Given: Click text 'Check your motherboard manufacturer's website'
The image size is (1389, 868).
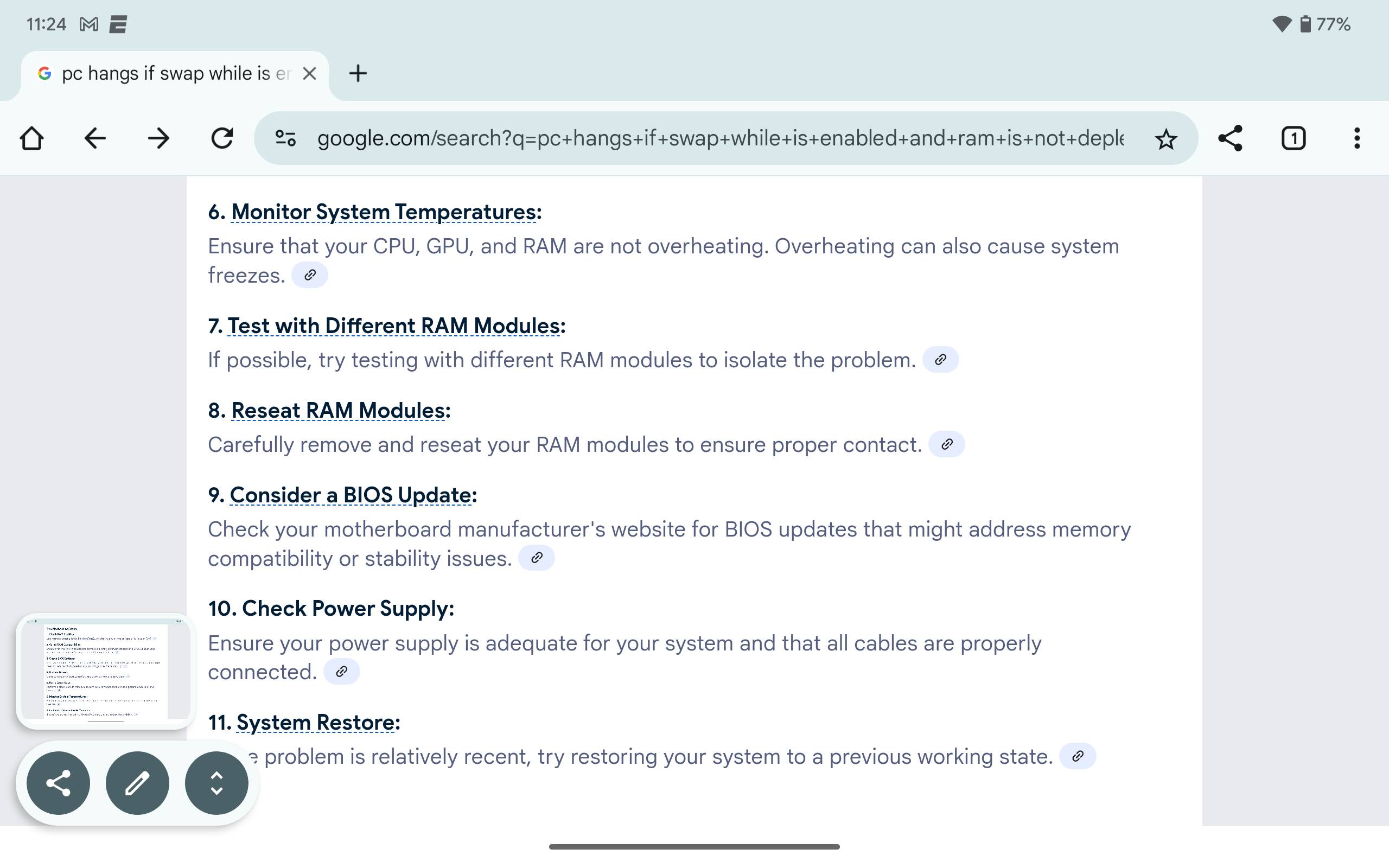Looking at the screenshot, I should tap(447, 529).
